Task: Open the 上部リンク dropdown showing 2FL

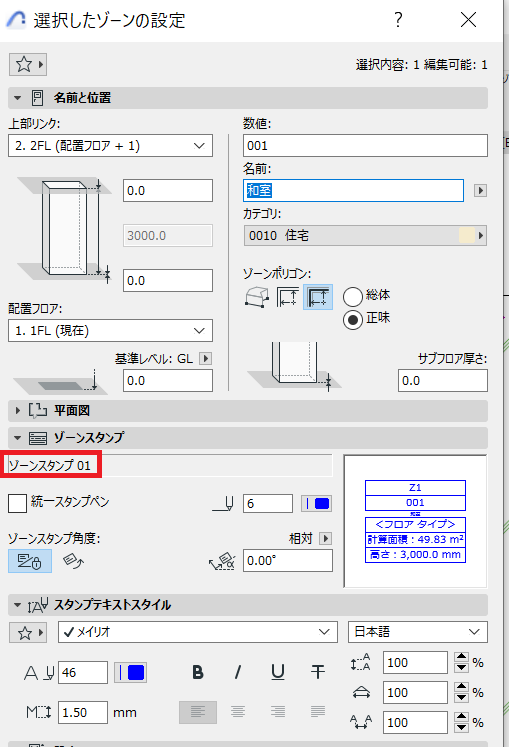Action: click(111, 146)
